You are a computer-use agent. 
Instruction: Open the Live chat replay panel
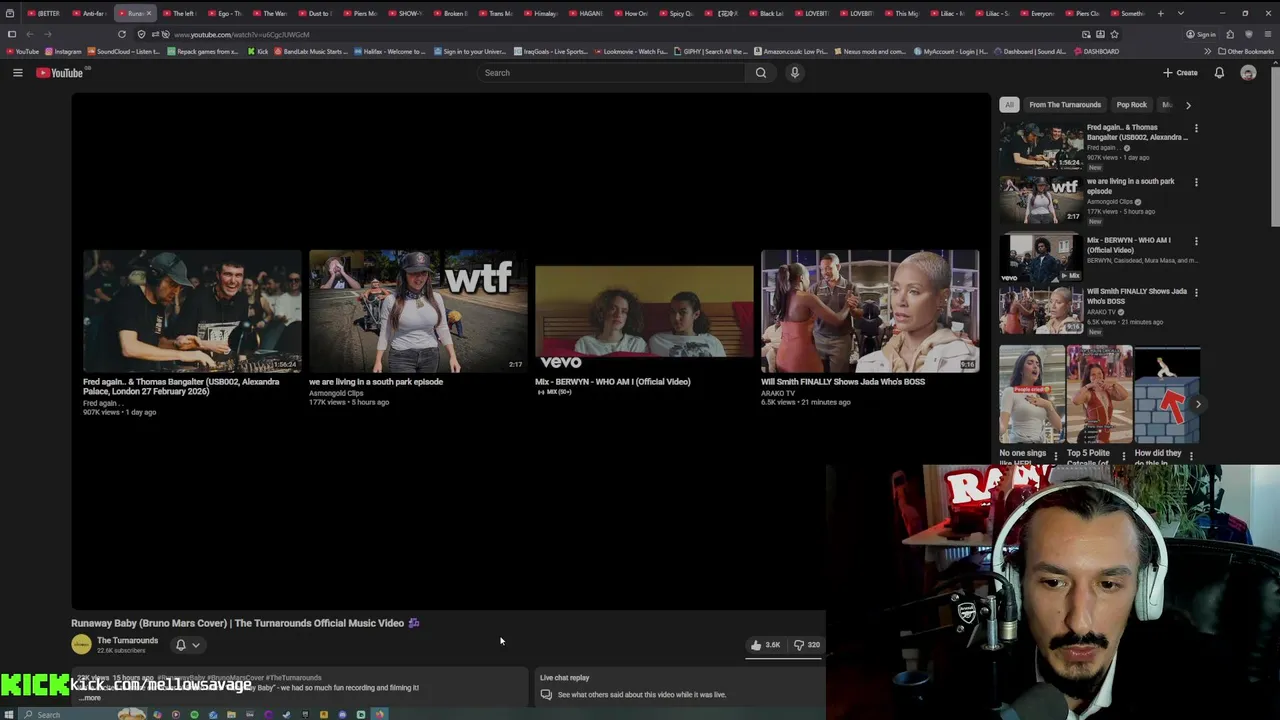point(681,685)
